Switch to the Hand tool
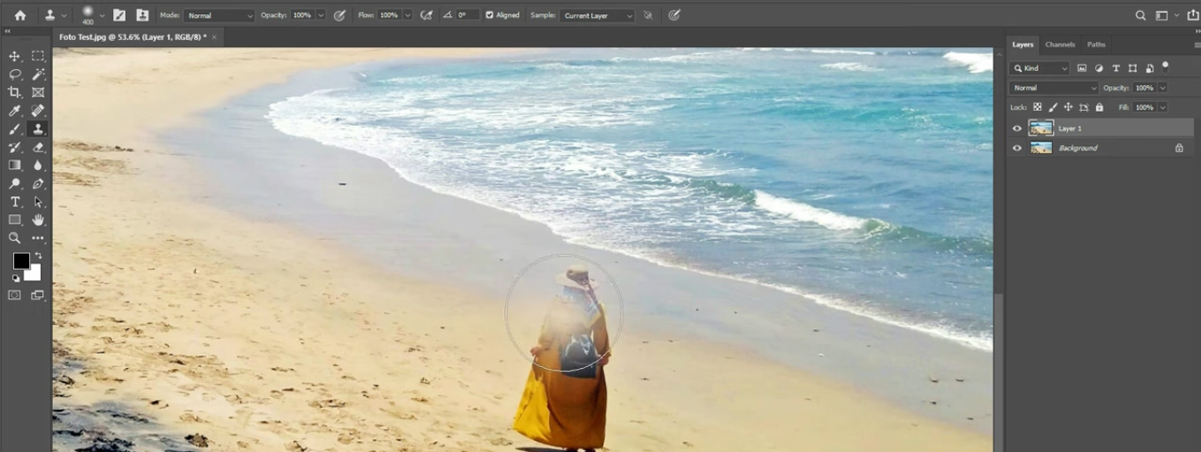This screenshot has width=1201, height=452. pos(38,220)
